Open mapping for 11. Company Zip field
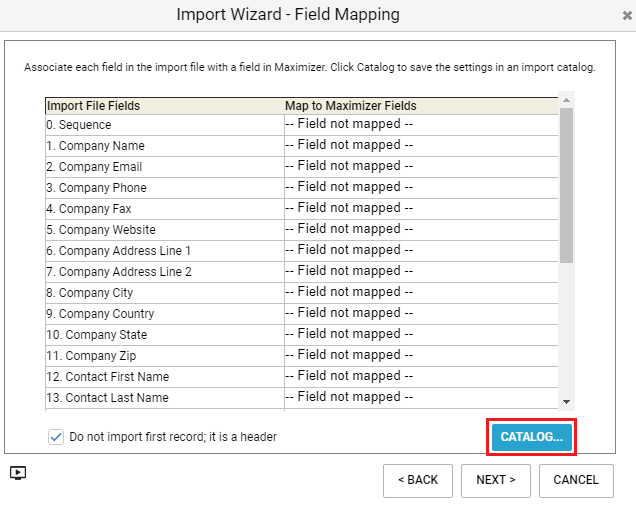 click(421, 356)
